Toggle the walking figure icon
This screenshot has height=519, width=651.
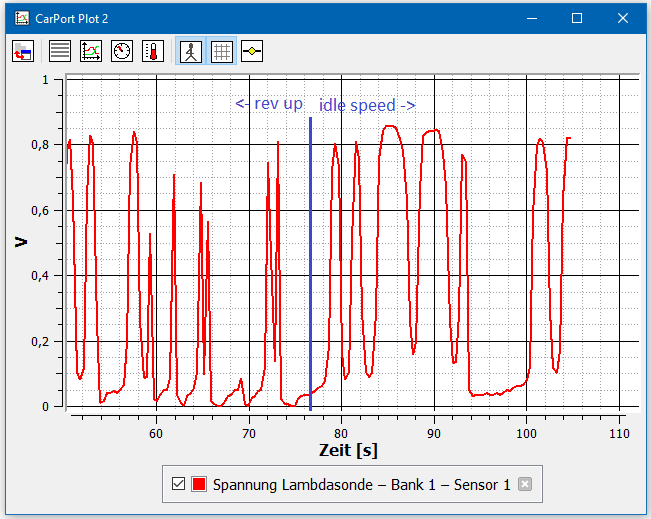coord(190,51)
